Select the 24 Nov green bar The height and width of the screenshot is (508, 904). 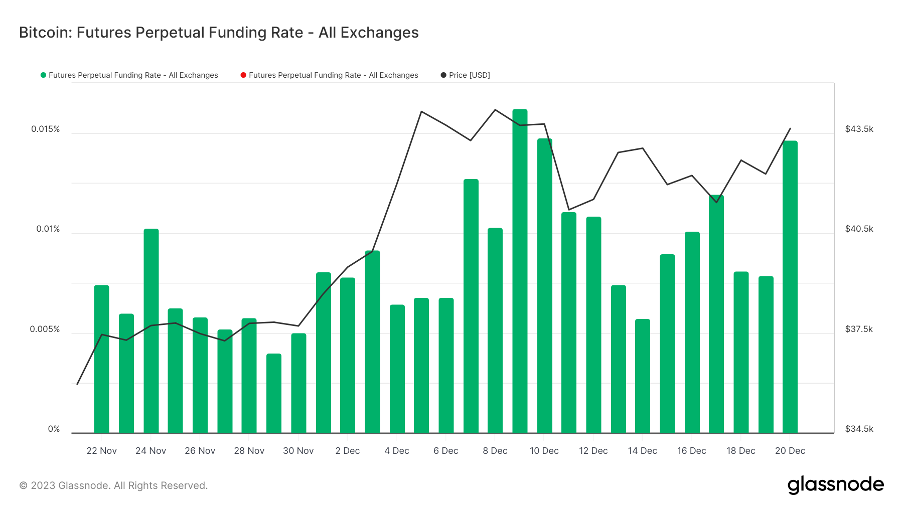pyautogui.click(x=151, y=330)
